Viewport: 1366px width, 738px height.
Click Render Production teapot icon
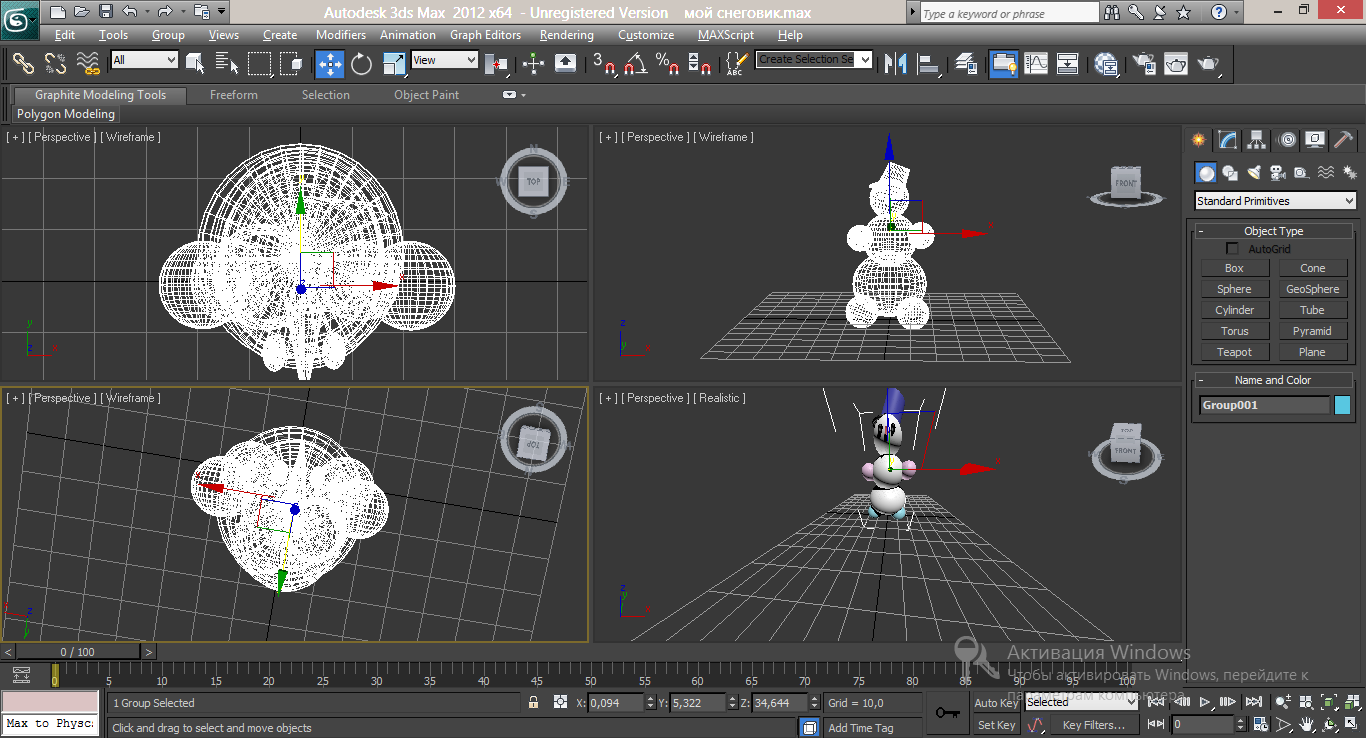pos(1208,64)
